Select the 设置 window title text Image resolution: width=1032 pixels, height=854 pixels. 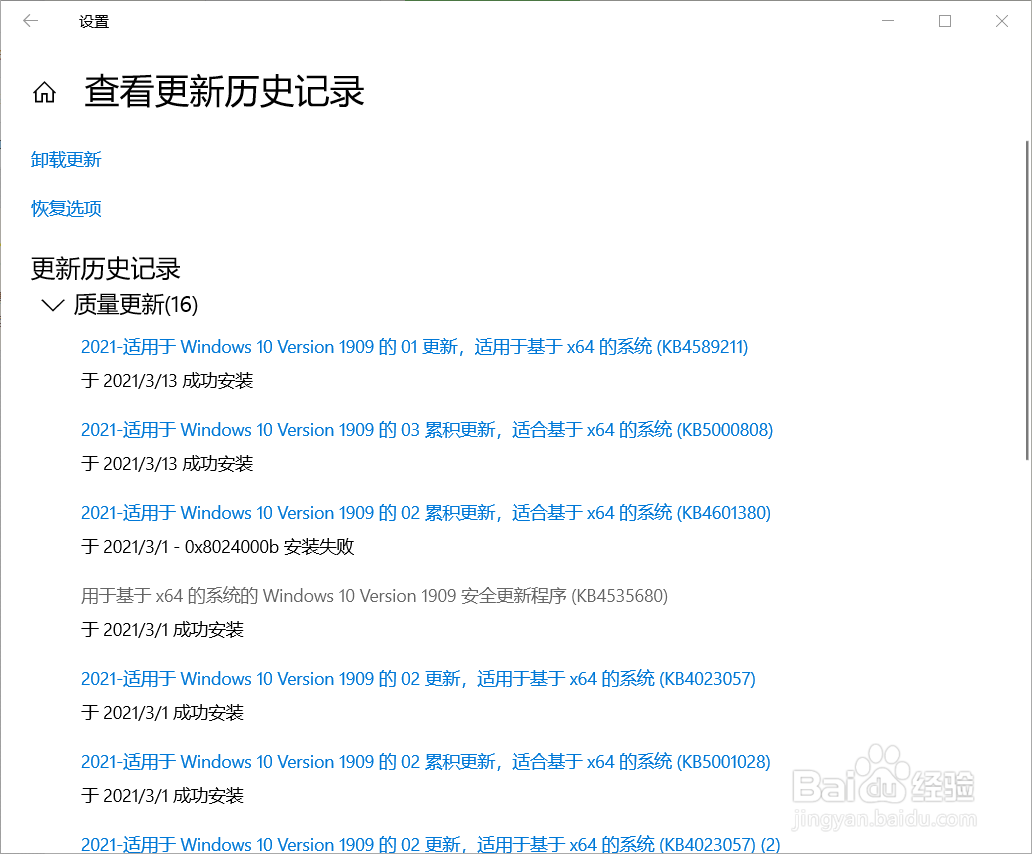point(93,22)
